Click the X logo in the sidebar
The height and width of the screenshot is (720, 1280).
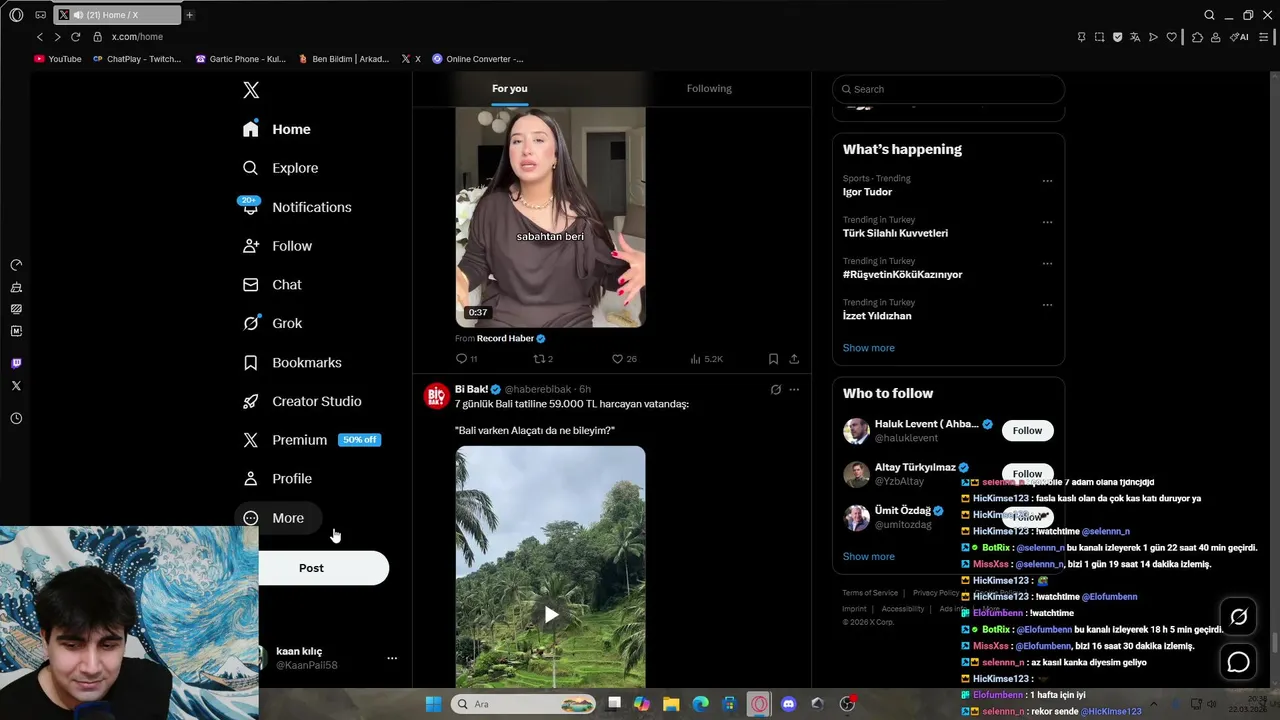click(251, 90)
